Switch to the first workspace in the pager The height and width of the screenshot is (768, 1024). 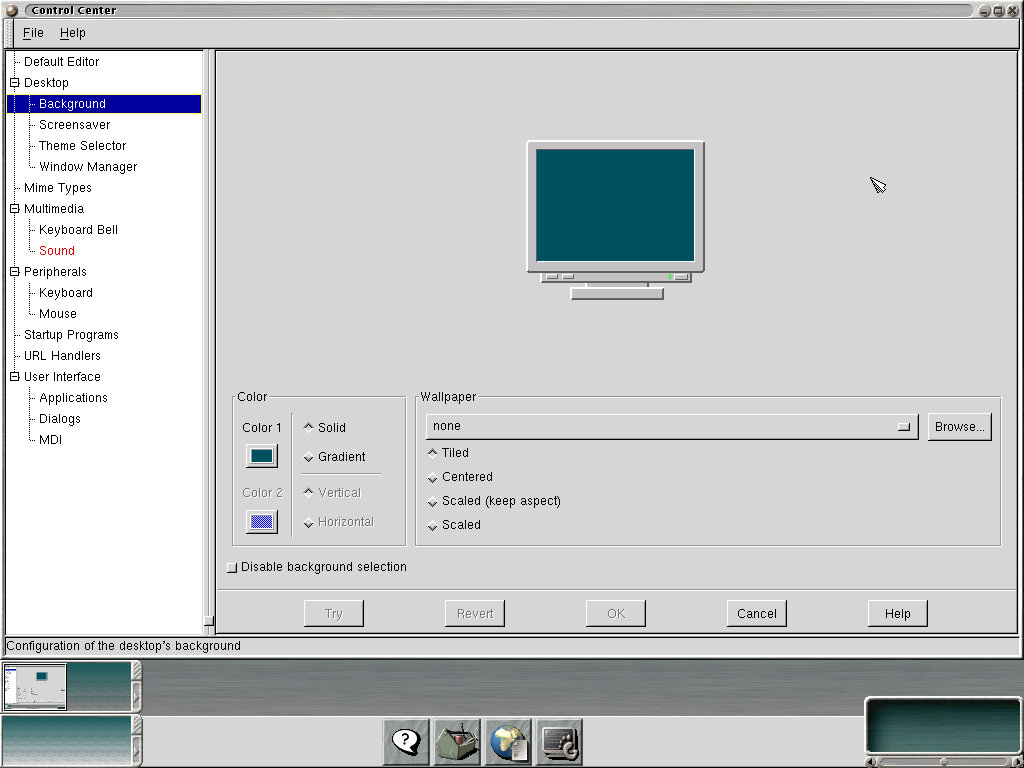pos(35,686)
